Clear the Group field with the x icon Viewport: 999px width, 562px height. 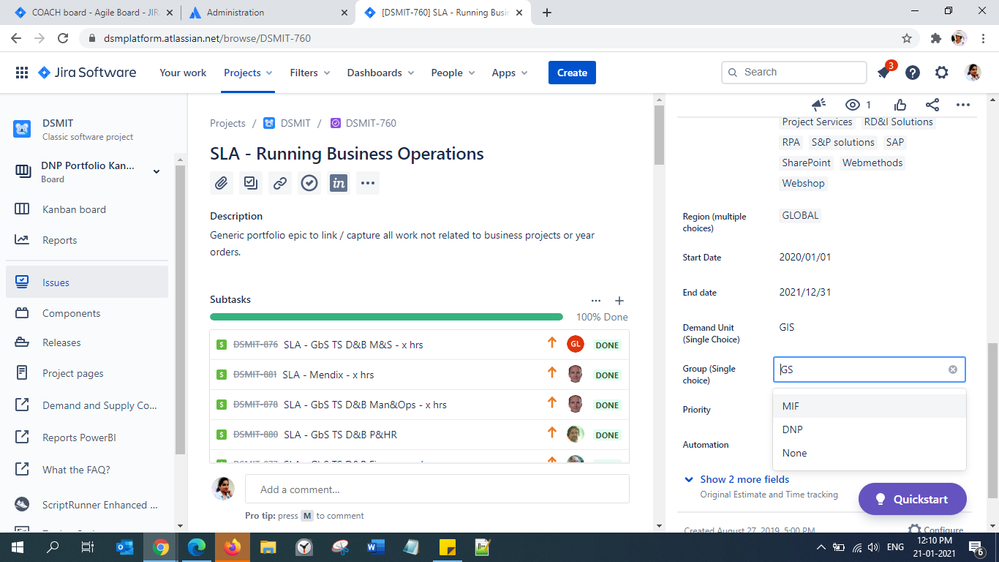pyautogui.click(x=952, y=370)
